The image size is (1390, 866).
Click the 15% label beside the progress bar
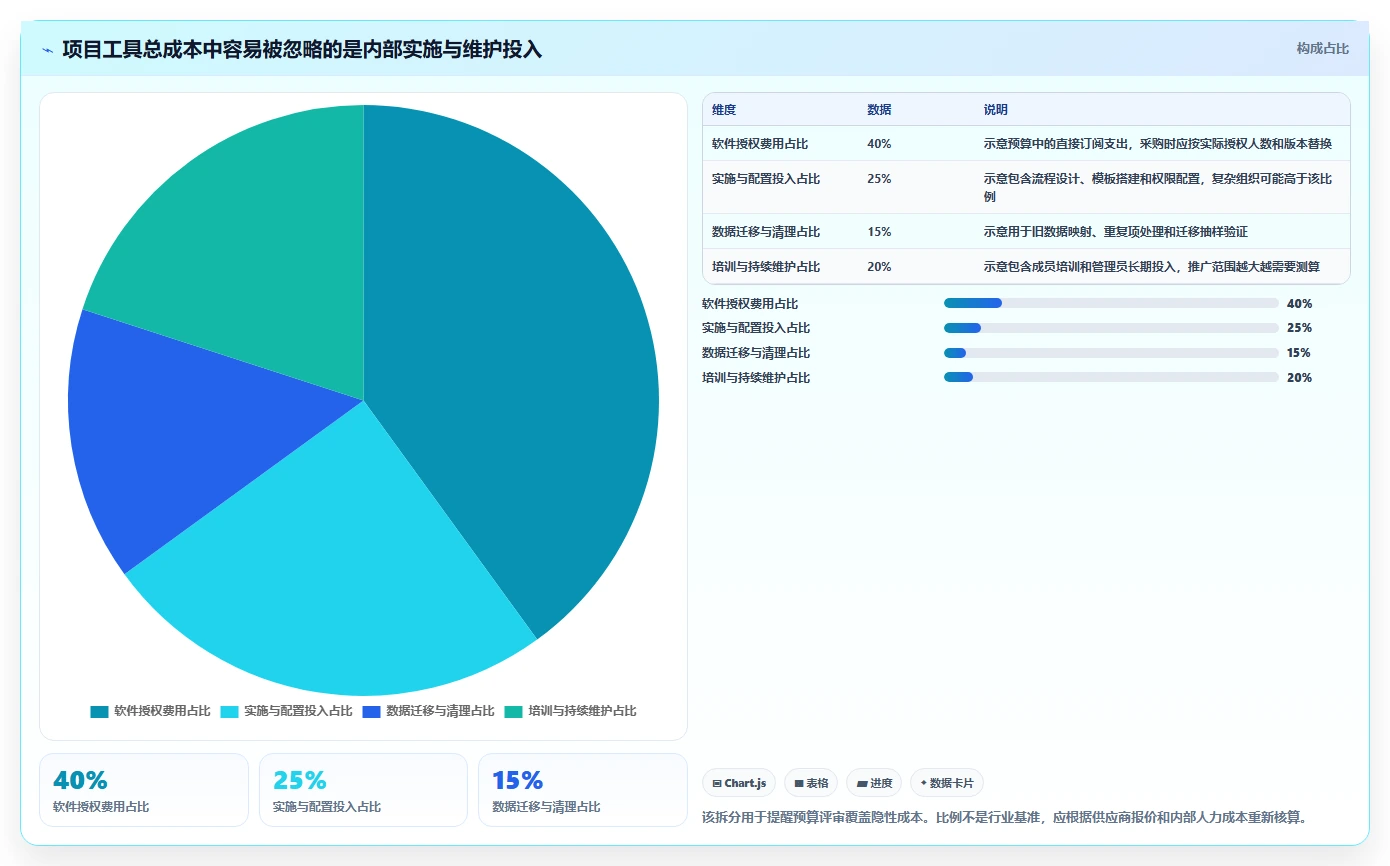point(1300,353)
